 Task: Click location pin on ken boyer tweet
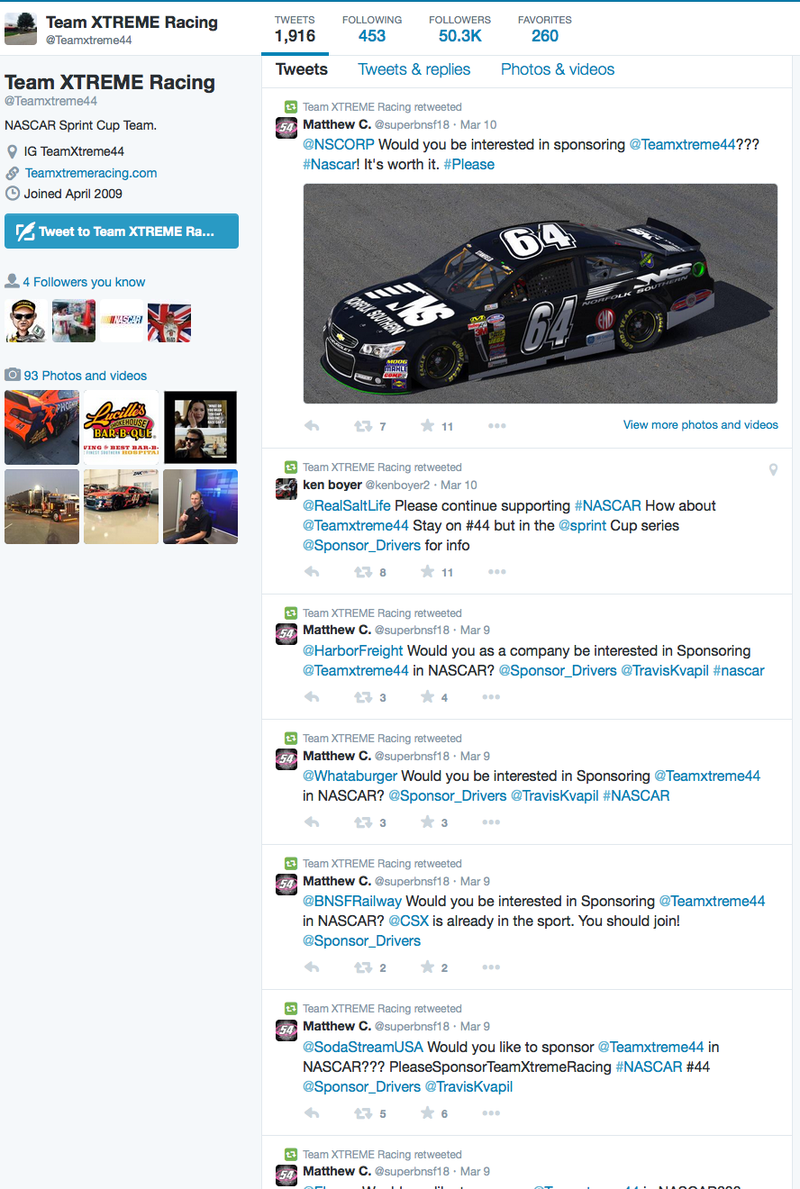point(773,469)
